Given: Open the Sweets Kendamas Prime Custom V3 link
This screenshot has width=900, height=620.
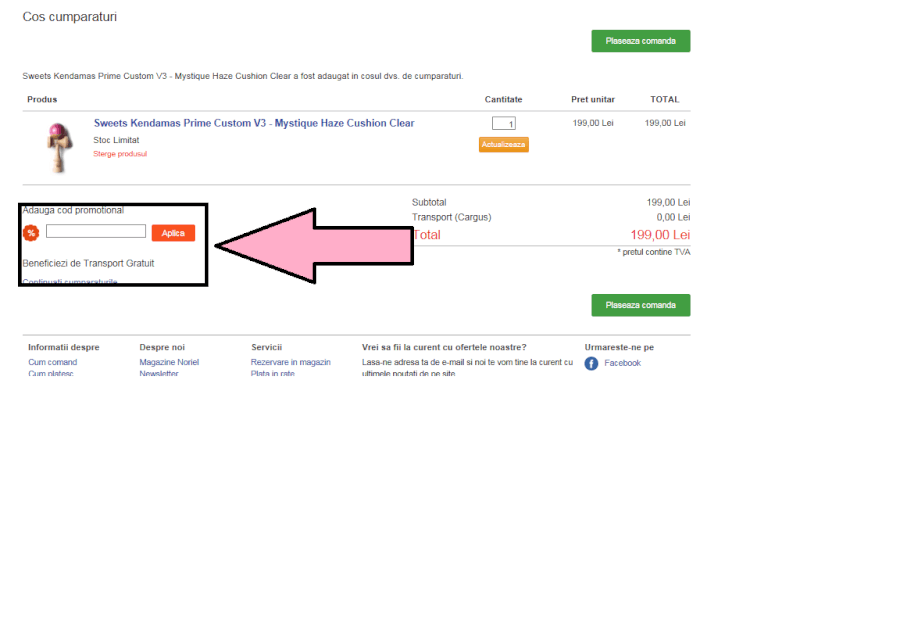Looking at the screenshot, I should coord(254,123).
